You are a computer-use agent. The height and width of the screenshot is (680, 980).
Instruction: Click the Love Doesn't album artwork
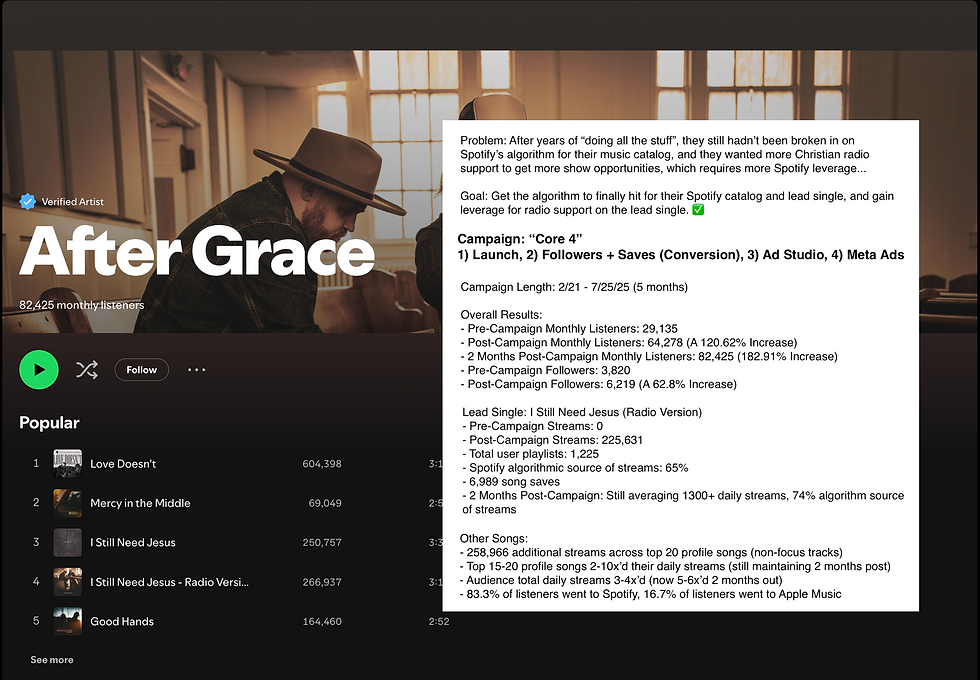tap(68, 463)
